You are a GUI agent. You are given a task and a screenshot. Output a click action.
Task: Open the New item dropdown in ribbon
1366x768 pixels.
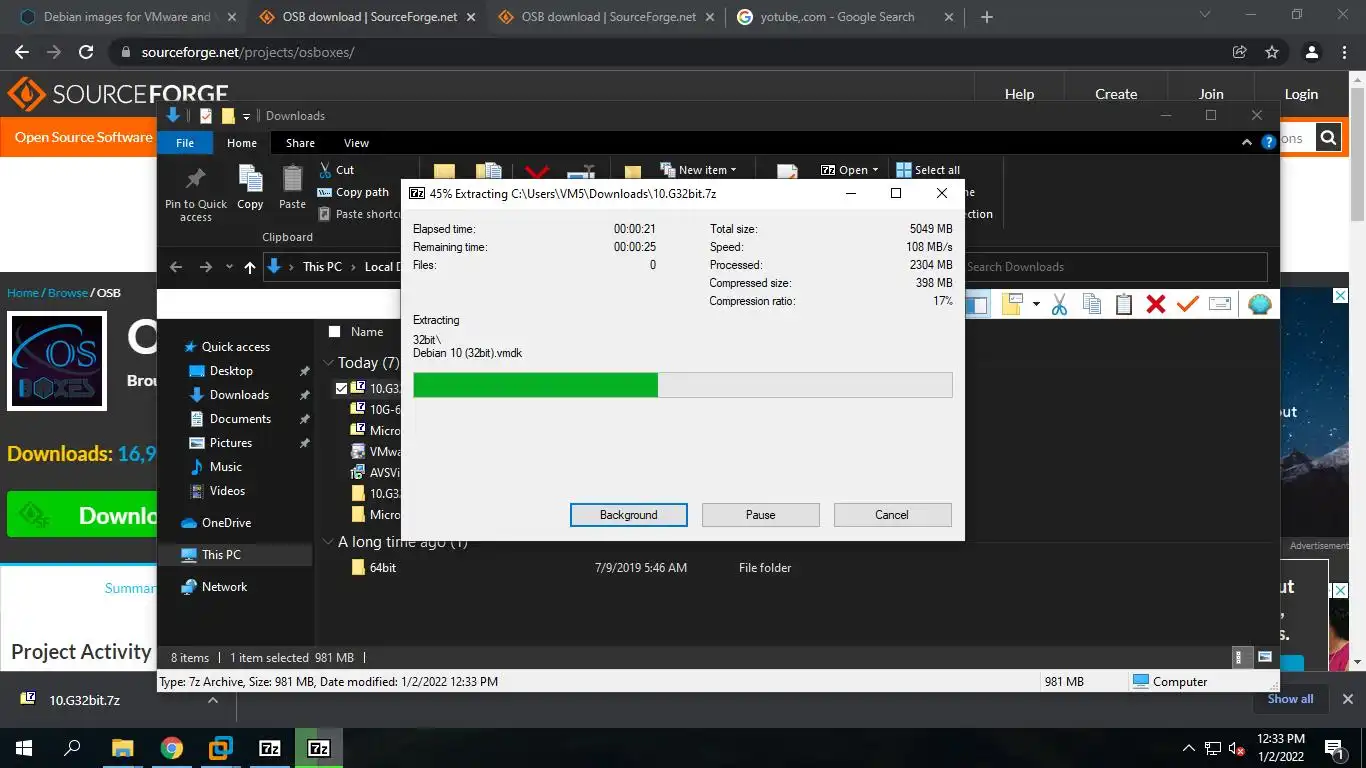pos(698,170)
